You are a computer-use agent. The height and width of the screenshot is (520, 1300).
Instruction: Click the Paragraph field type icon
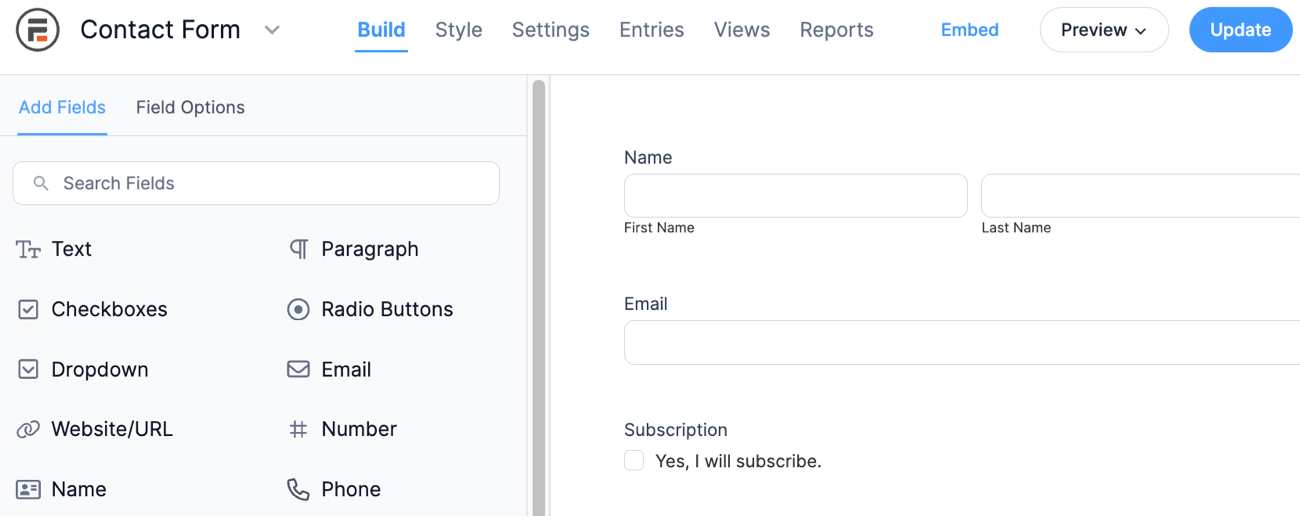(x=298, y=250)
